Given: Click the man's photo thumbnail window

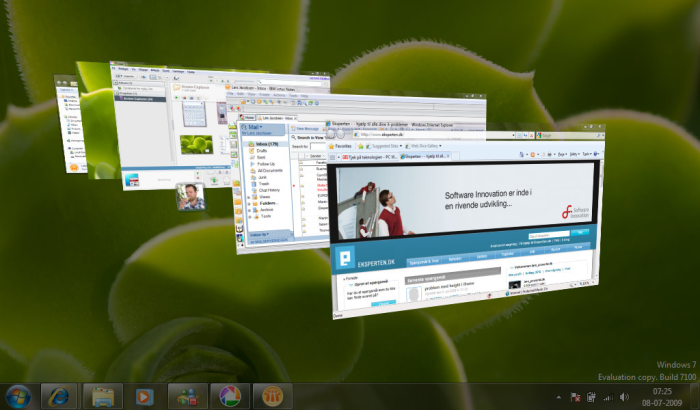Looking at the screenshot, I should pyautogui.click(x=191, y=197).
